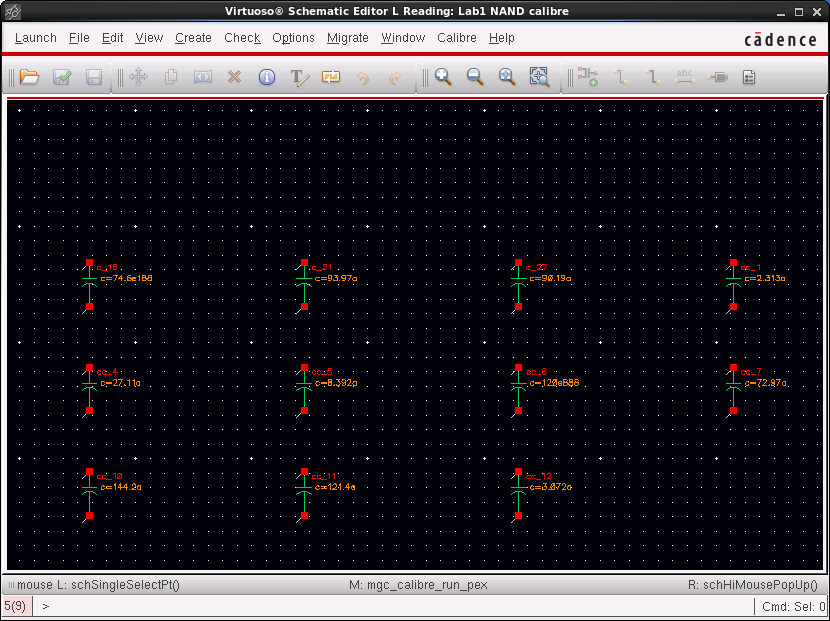This screenshot has height=621, width=830.
Task: Select the c=93.97a capacitance value
Action: coord(336,278)
